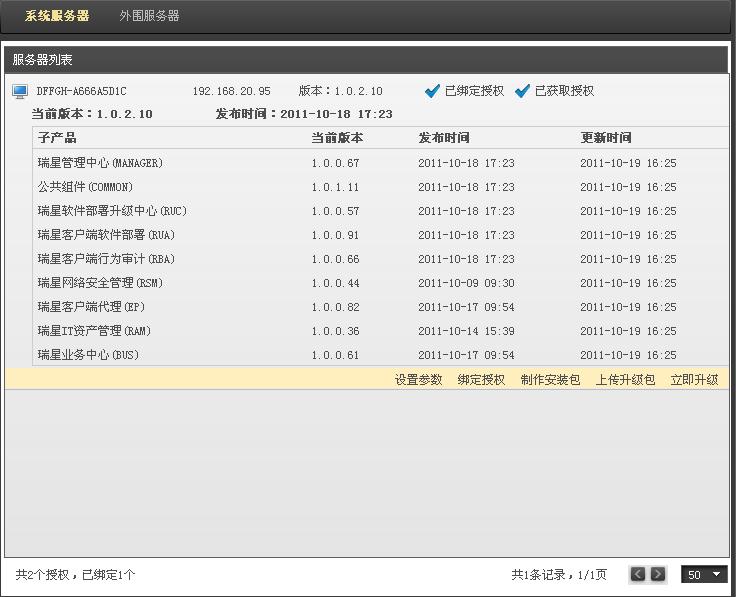Click IP address 192.168.20.95
The width and height of the screenshot is (736, 597).
pos(231,91)
